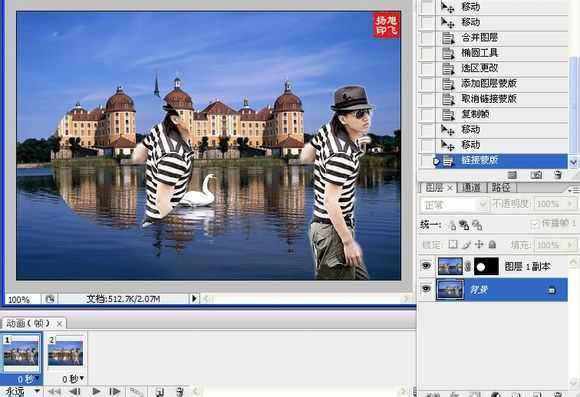Open the Layers panel options menu icon
Screen dimensions: 580x397
click(574, 190)
